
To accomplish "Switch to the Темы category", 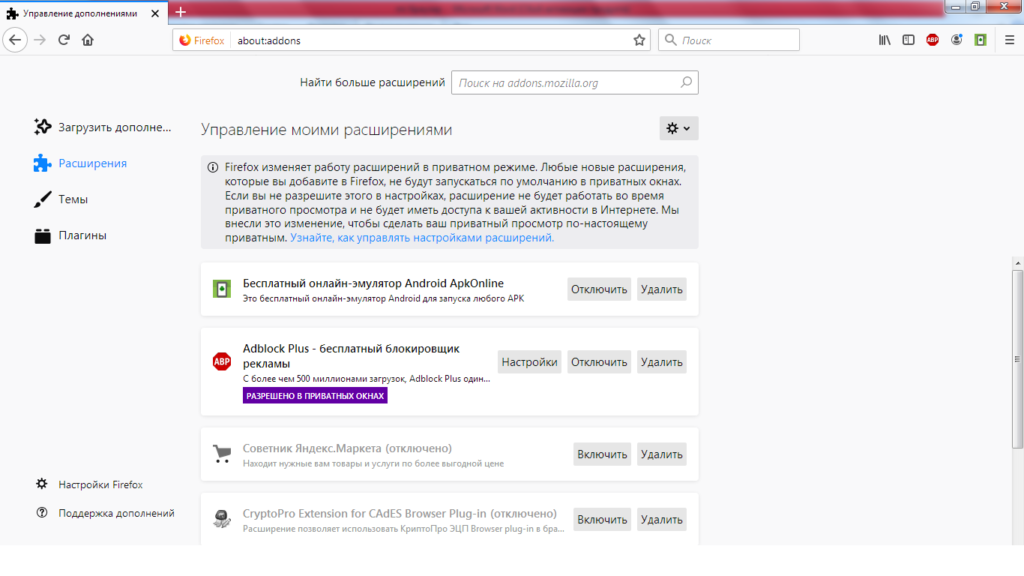I will point(61,199).
